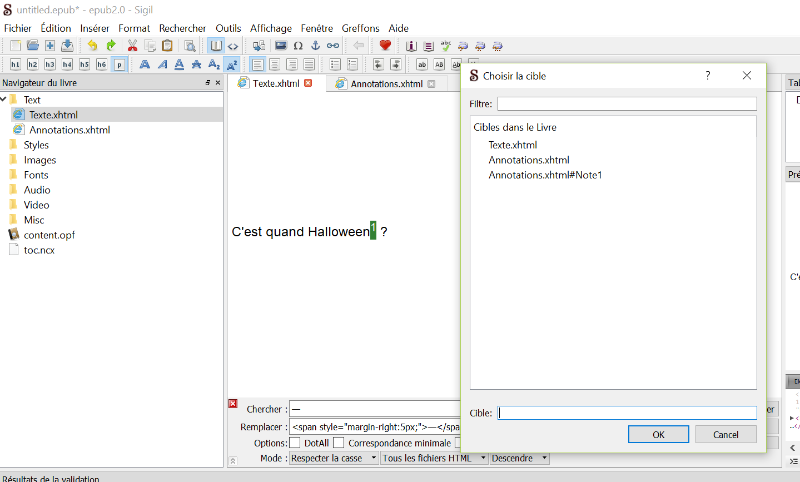Open the Descendre direction dropdown
Viewport: 800px width, 482px height.
[519, 458]
